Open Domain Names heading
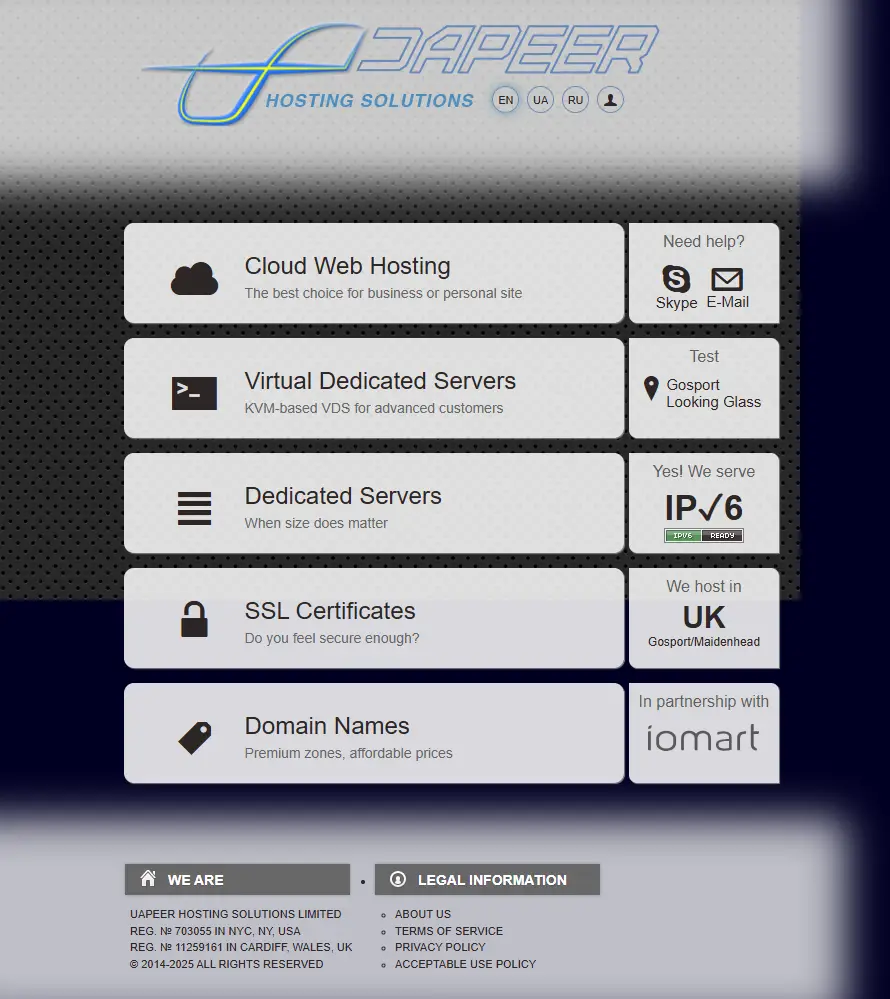The width and height of the screenshot is (890, 999). click(x=327, y=726)
